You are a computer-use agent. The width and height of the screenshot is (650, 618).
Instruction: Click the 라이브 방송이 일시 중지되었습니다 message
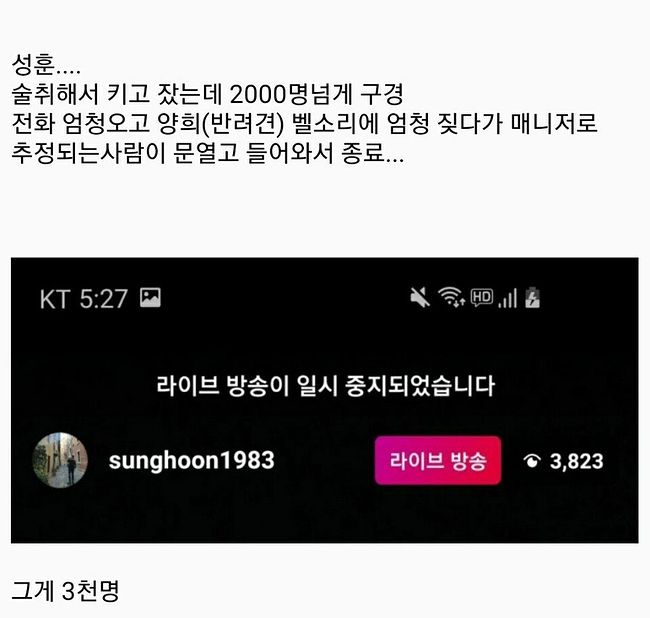[325, 385]
